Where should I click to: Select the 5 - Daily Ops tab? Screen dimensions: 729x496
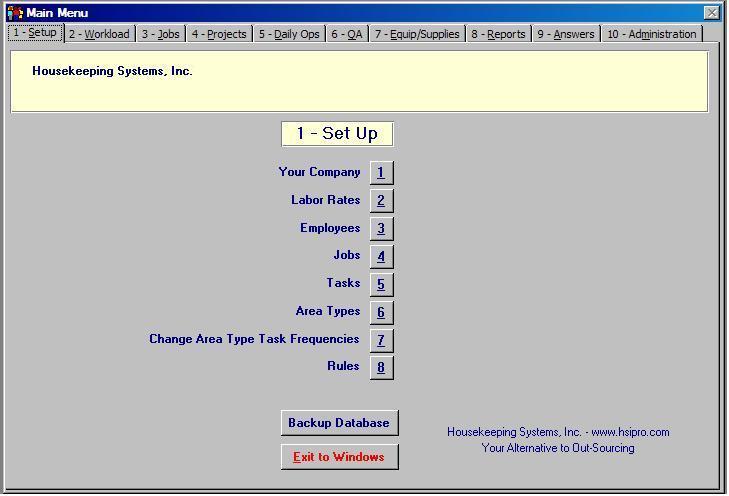(x=289, y=34)
